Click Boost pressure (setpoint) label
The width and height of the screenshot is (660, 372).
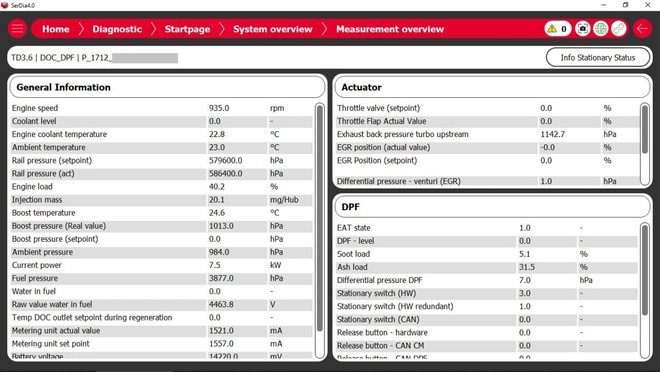tap(55, 239)
